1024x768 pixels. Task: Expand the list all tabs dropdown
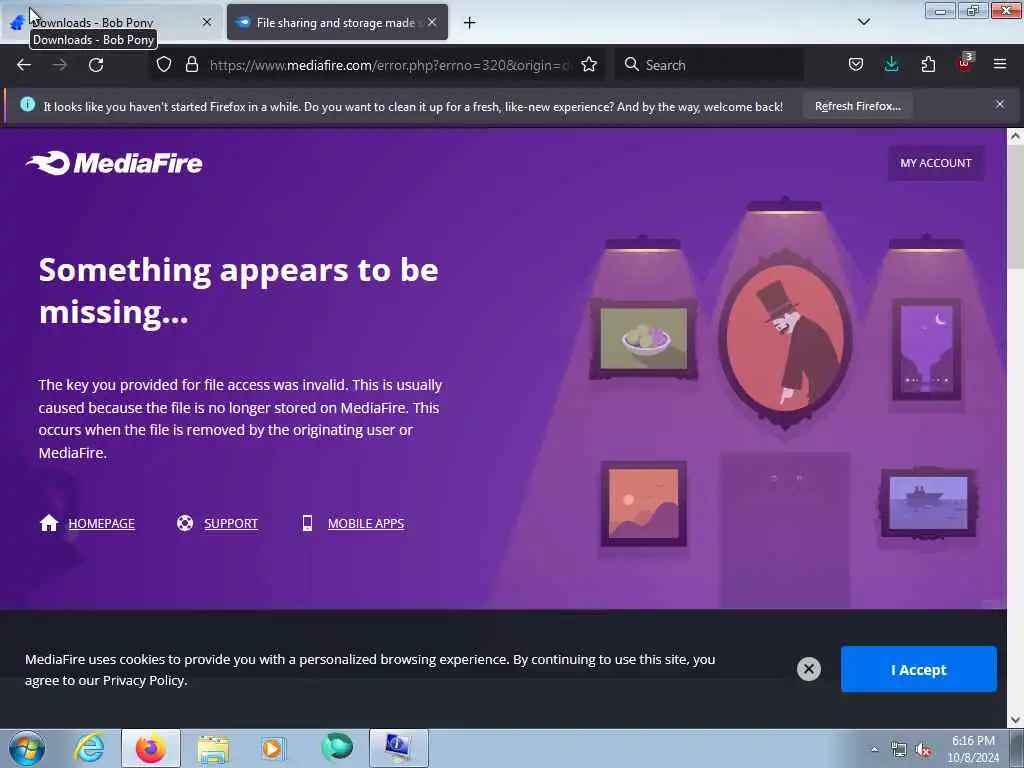click(863, 22)
